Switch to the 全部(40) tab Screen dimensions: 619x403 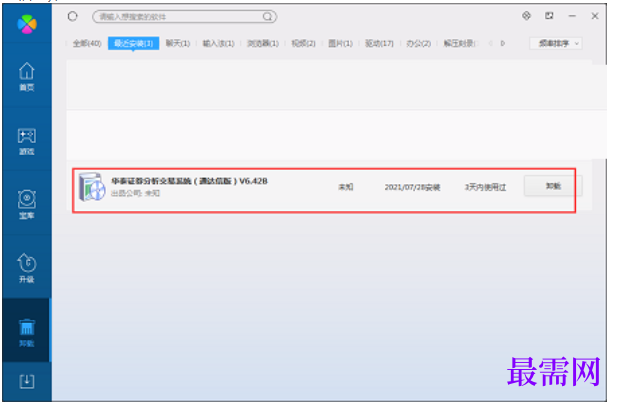[x=87, y=43]
